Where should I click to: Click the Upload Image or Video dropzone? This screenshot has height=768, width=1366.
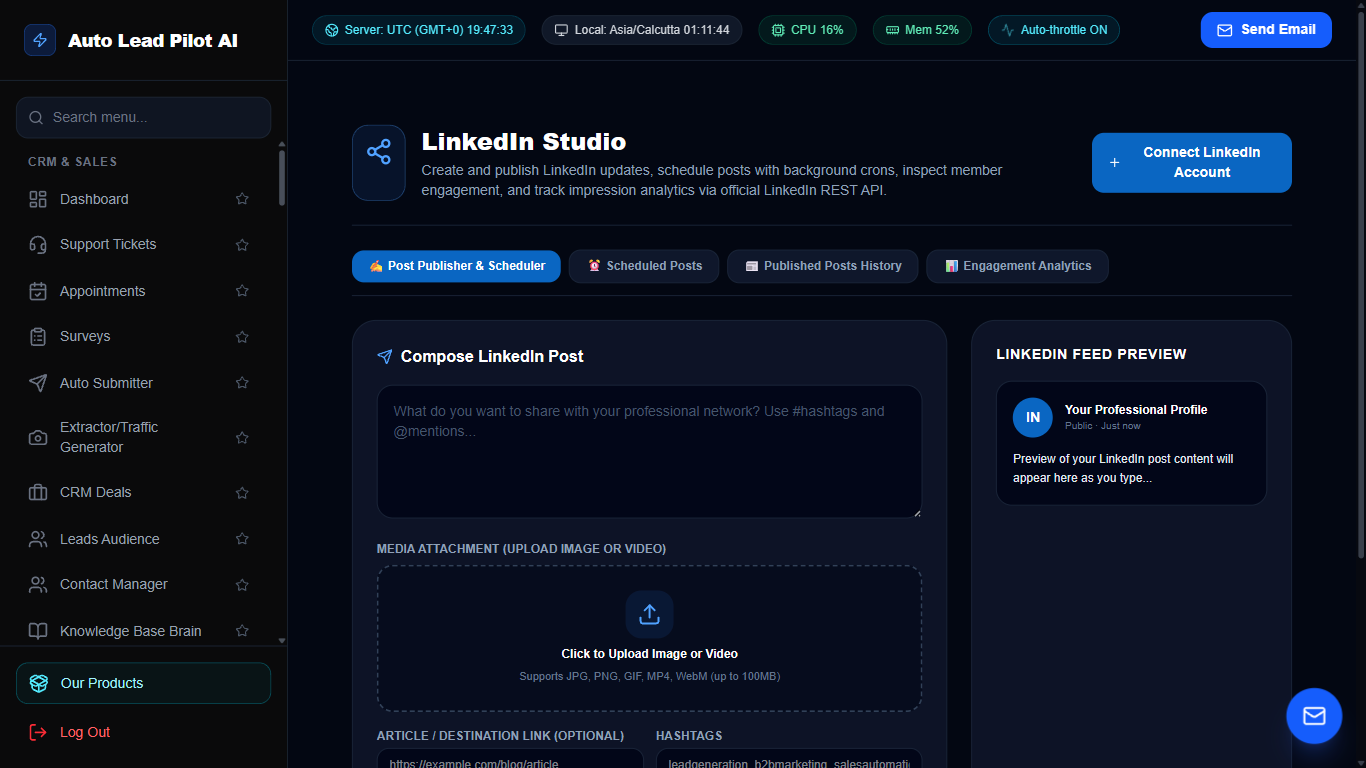point(650,639)
